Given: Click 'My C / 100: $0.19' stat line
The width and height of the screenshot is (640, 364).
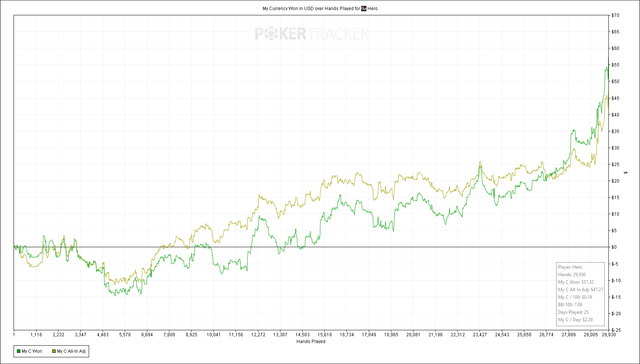Looking at the screenshot, I should 575,297.
